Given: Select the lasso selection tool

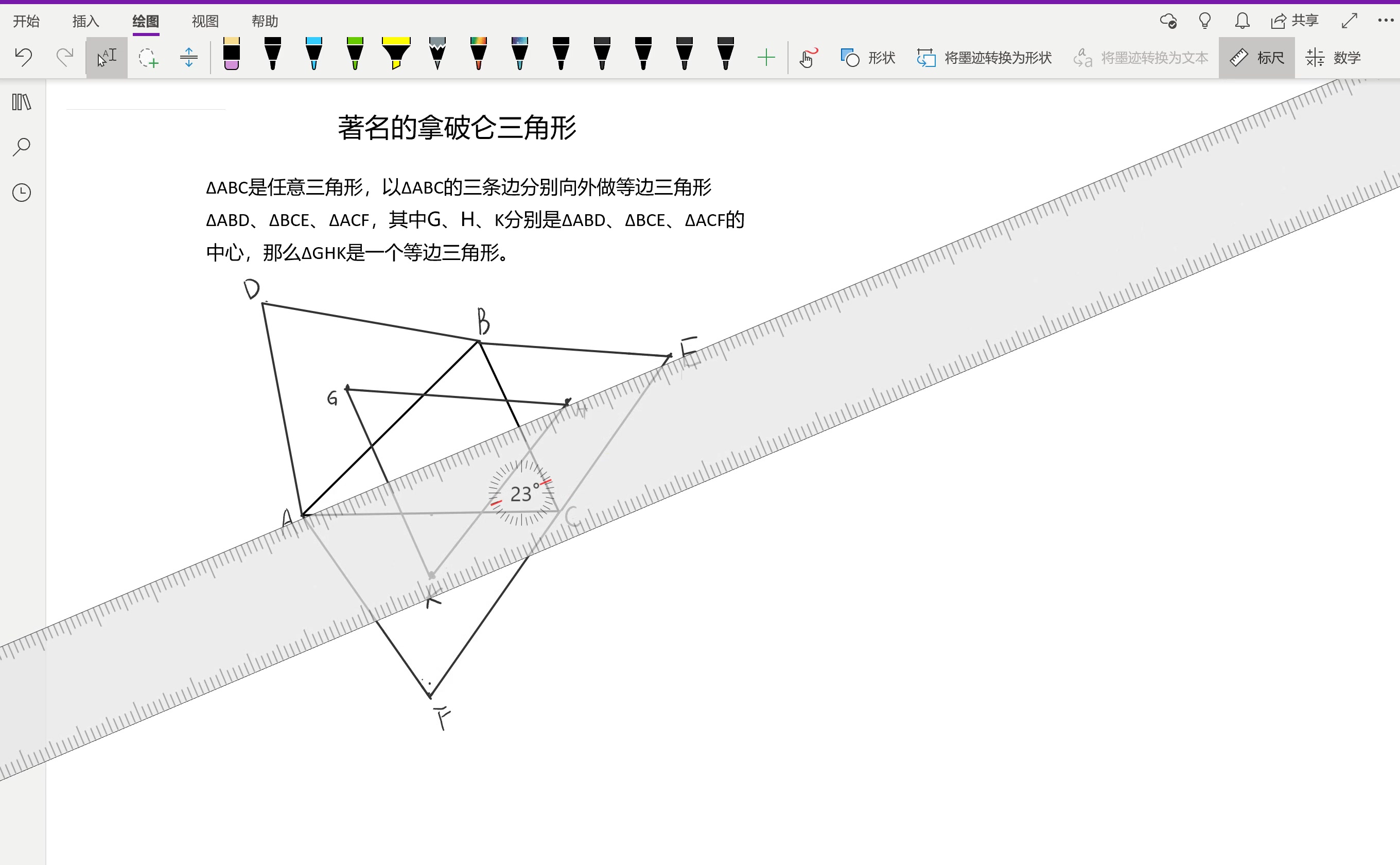Looking at the screenshot, I should [x=148, y=57].
